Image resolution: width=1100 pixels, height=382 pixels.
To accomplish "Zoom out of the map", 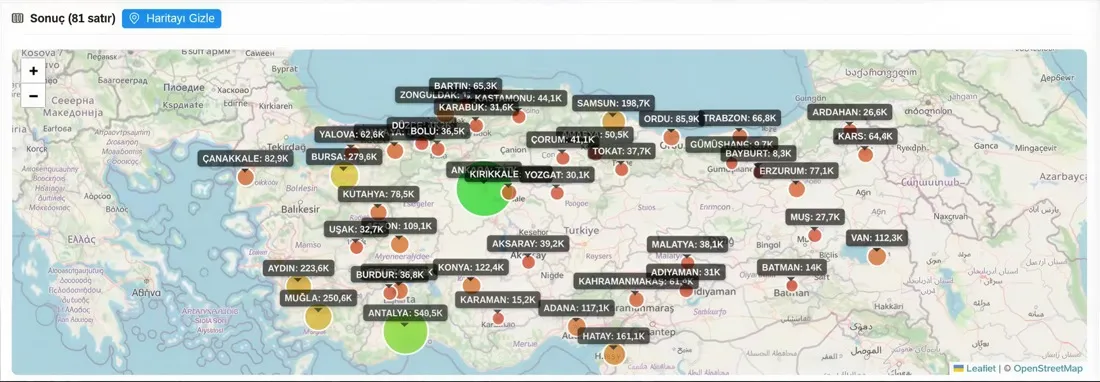I will click(x=33, y=95).
